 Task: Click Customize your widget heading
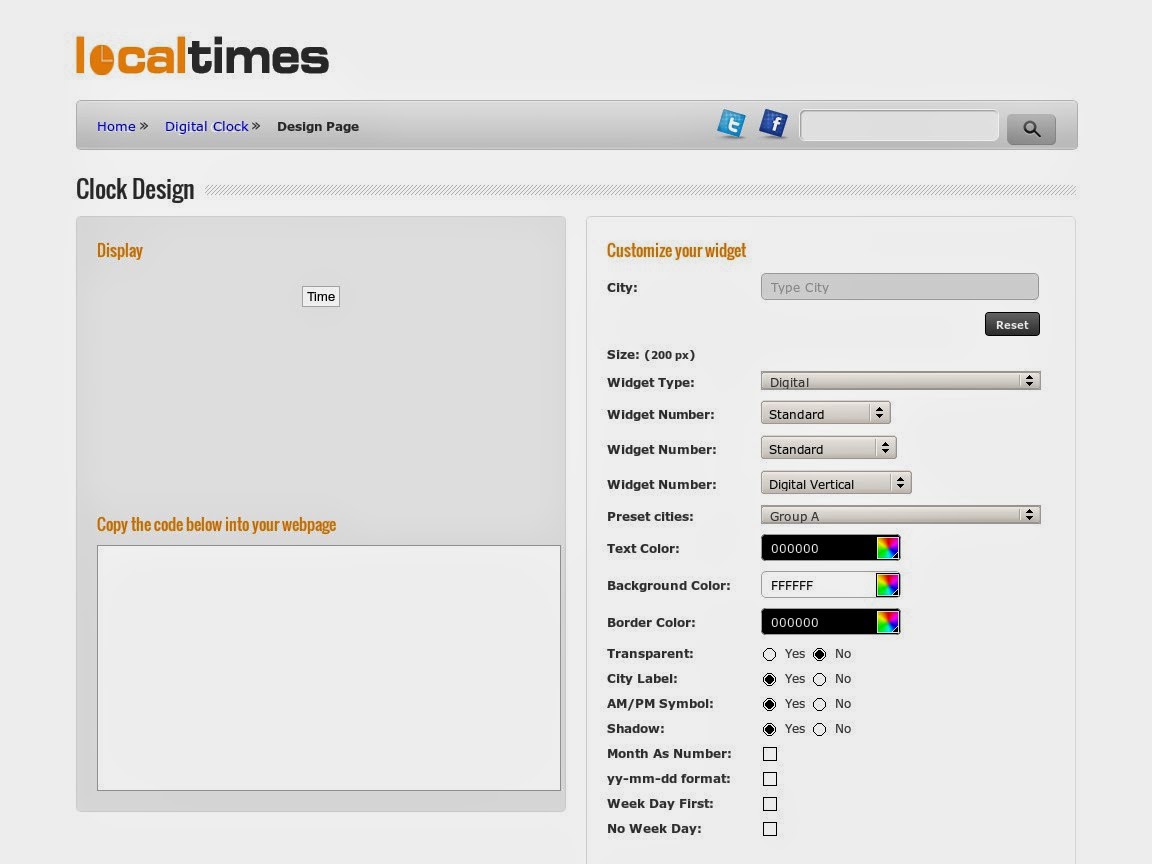[676, 251]
